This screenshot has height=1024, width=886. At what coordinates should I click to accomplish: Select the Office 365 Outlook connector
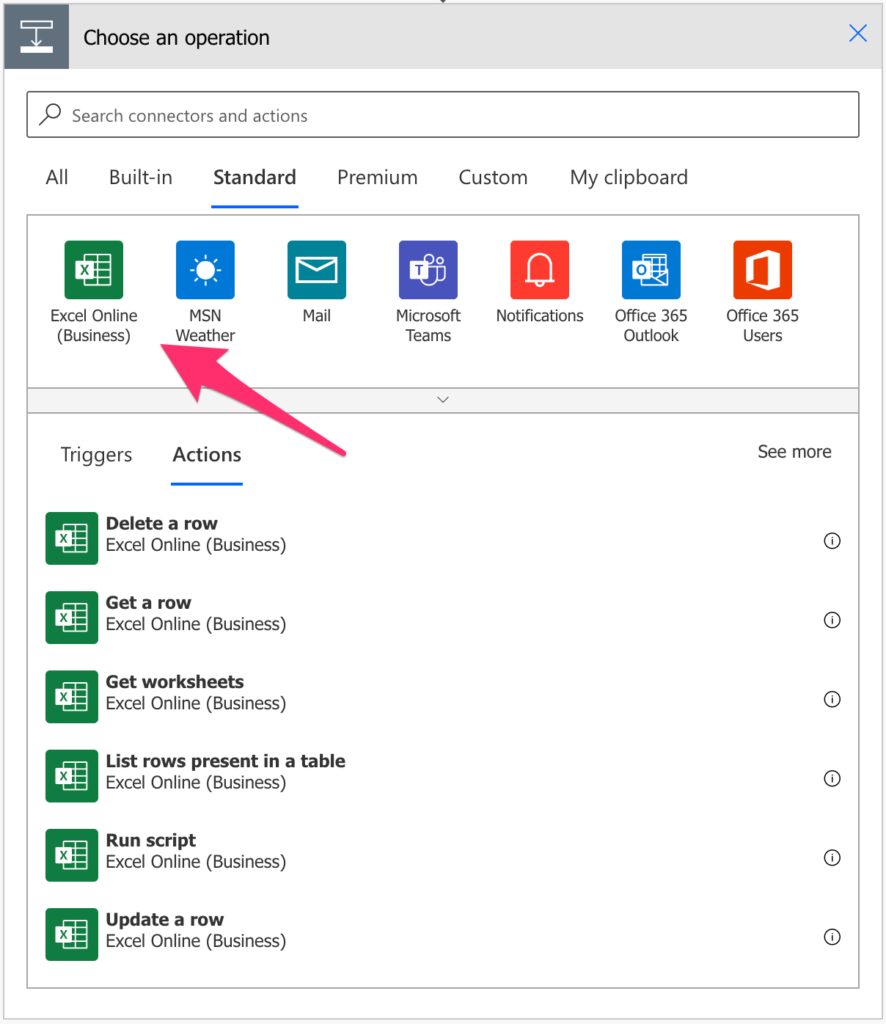pos(650,269)
